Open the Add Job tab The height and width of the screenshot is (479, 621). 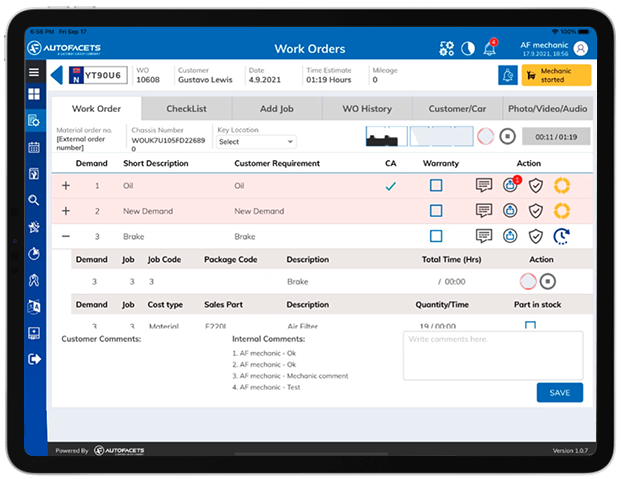277,109
